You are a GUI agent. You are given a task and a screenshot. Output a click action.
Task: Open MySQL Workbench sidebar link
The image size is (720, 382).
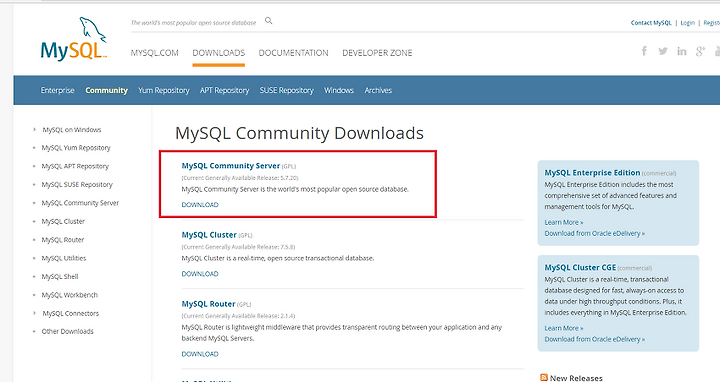pyautogui.click(x=69, y=295)
